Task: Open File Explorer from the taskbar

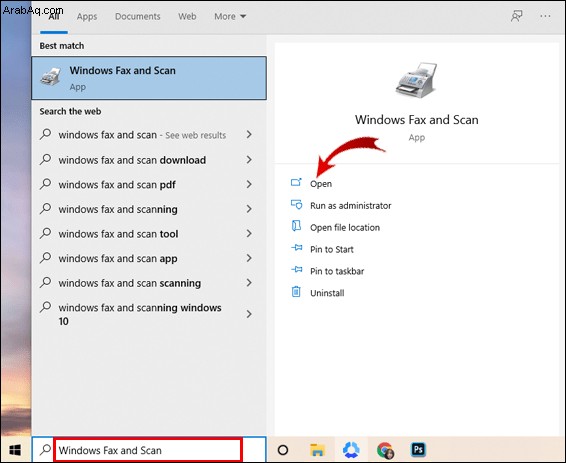Action: point(317,450)
